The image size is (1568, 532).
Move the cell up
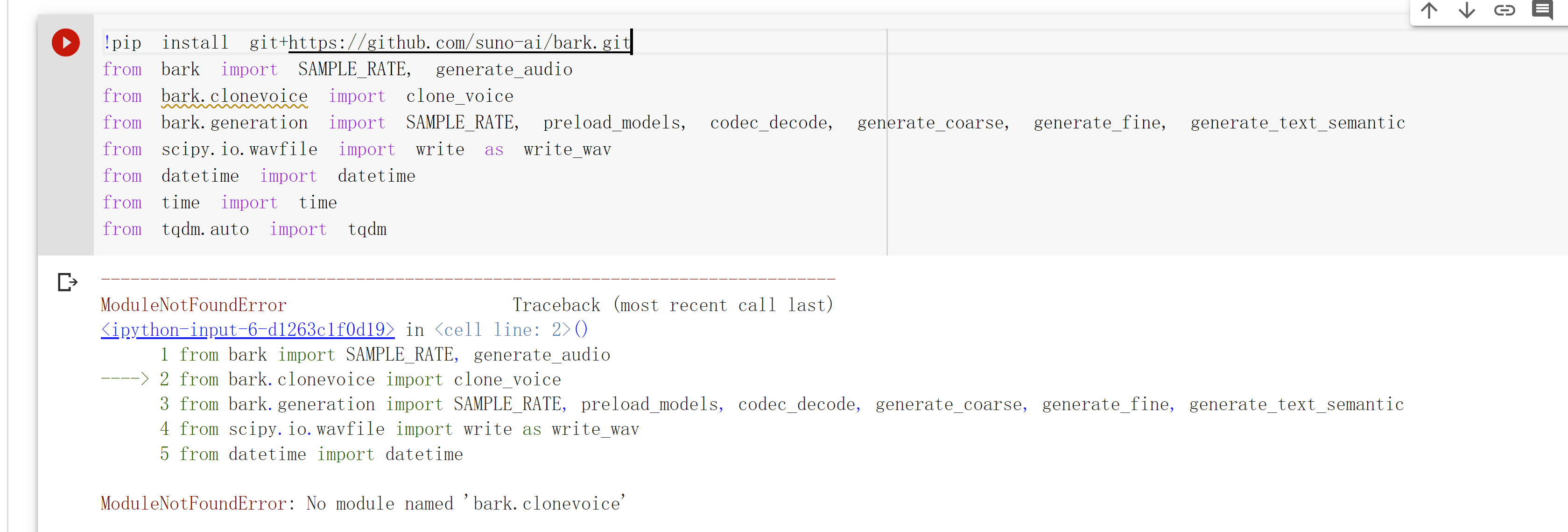click(1429, 10)
